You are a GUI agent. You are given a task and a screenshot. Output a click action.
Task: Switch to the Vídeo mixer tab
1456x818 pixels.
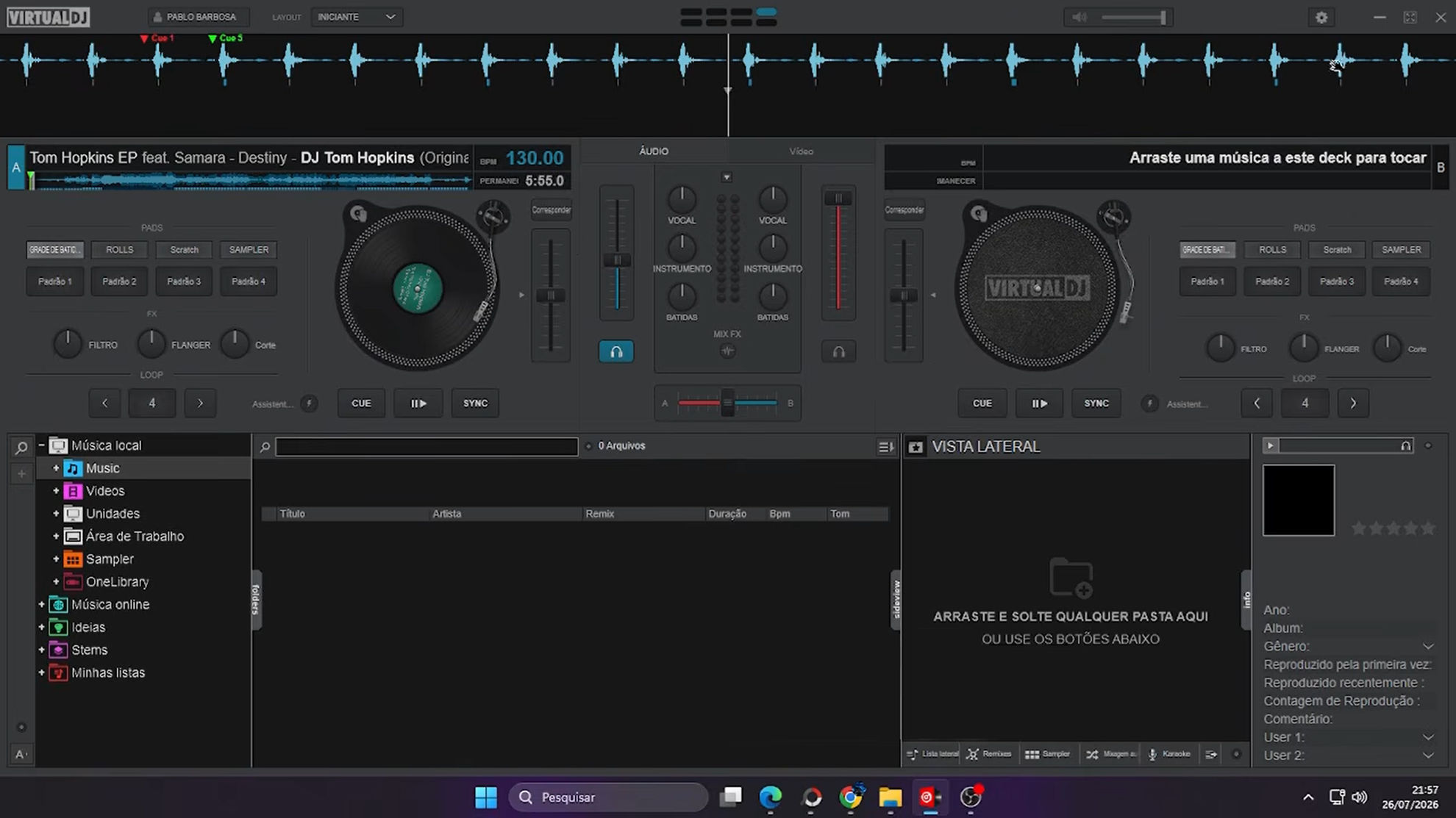click(x=801, y=151)
